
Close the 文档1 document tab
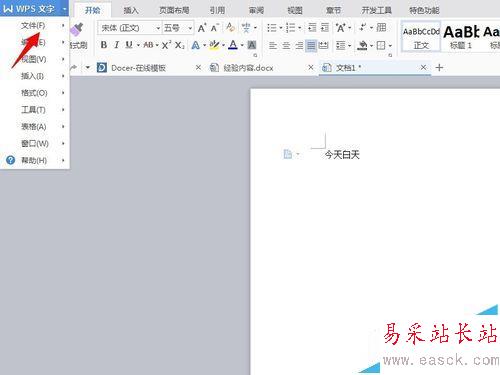[423, 68]
